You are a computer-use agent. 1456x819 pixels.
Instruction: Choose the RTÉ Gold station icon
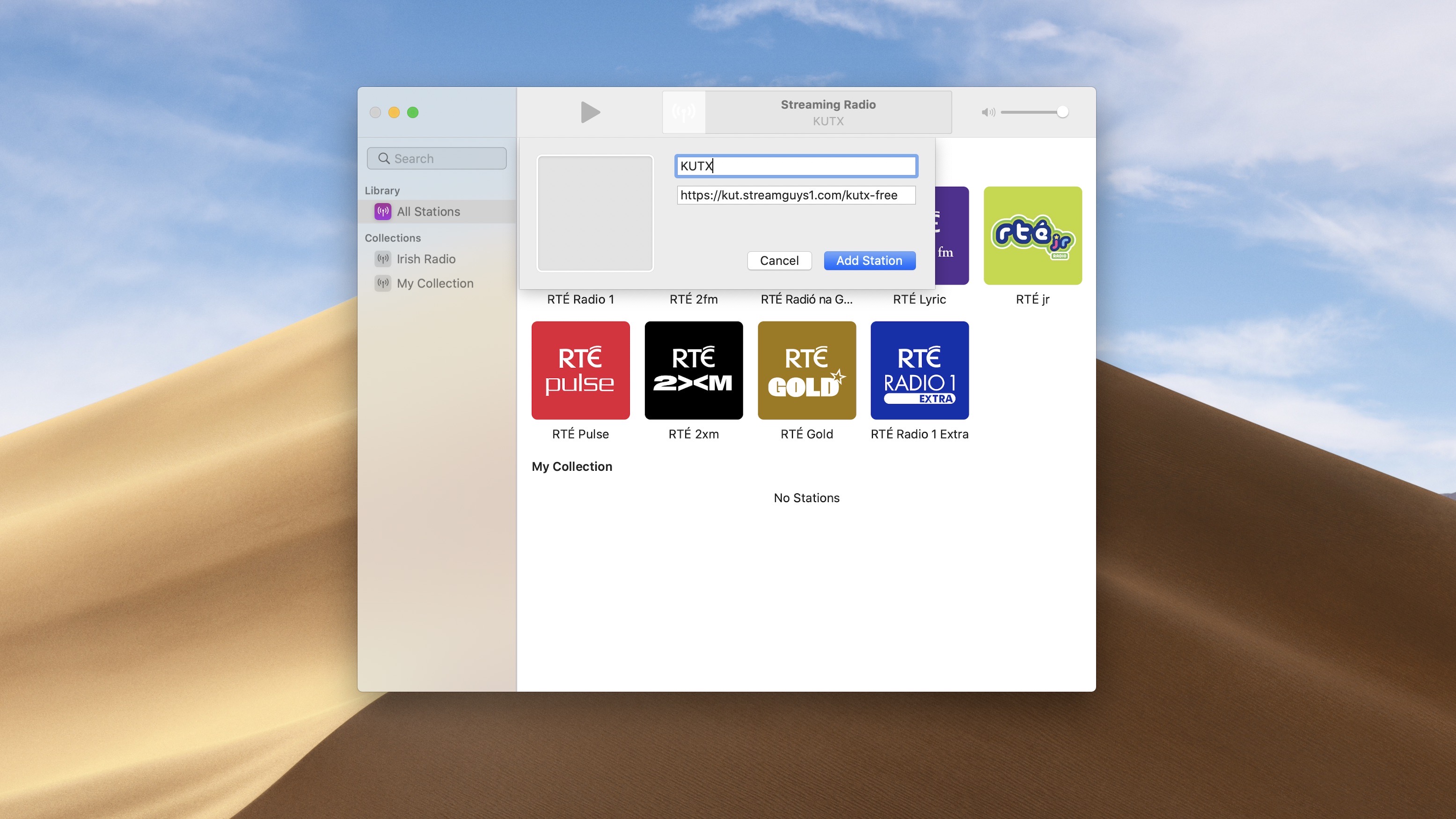coord(806,370)
